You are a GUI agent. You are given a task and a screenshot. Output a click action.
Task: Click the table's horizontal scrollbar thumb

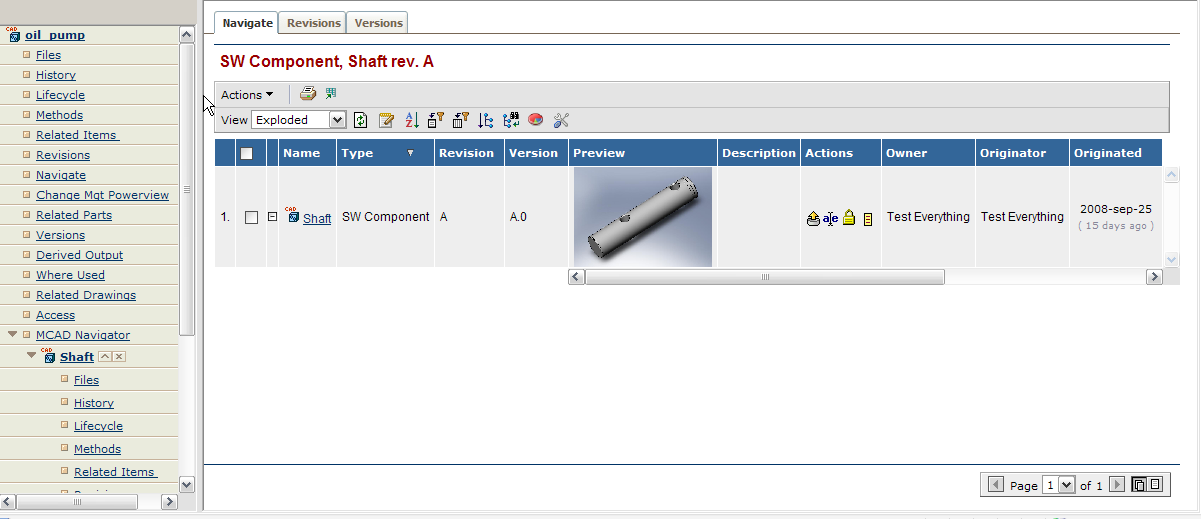pyautogui.click(x=765, y=277)
